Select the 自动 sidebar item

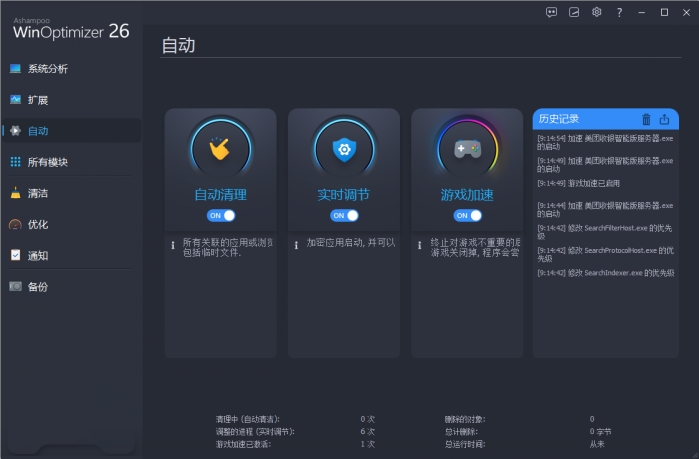pos(71,131)
